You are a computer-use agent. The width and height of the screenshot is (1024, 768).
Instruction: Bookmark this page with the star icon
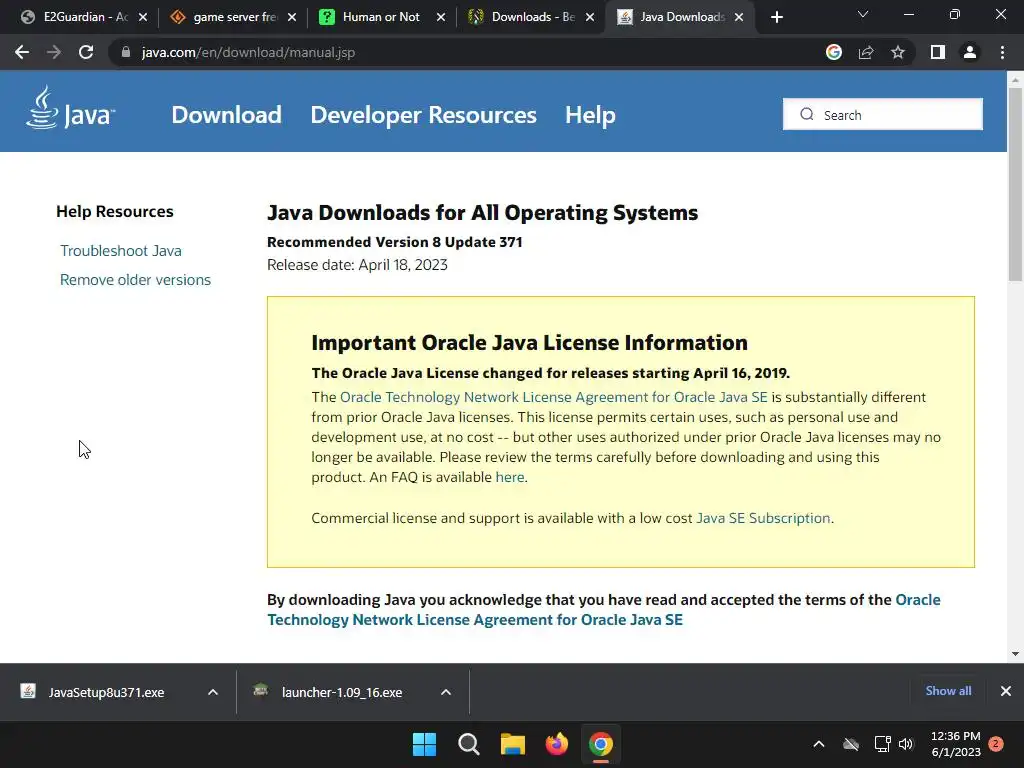click(898, 52)
